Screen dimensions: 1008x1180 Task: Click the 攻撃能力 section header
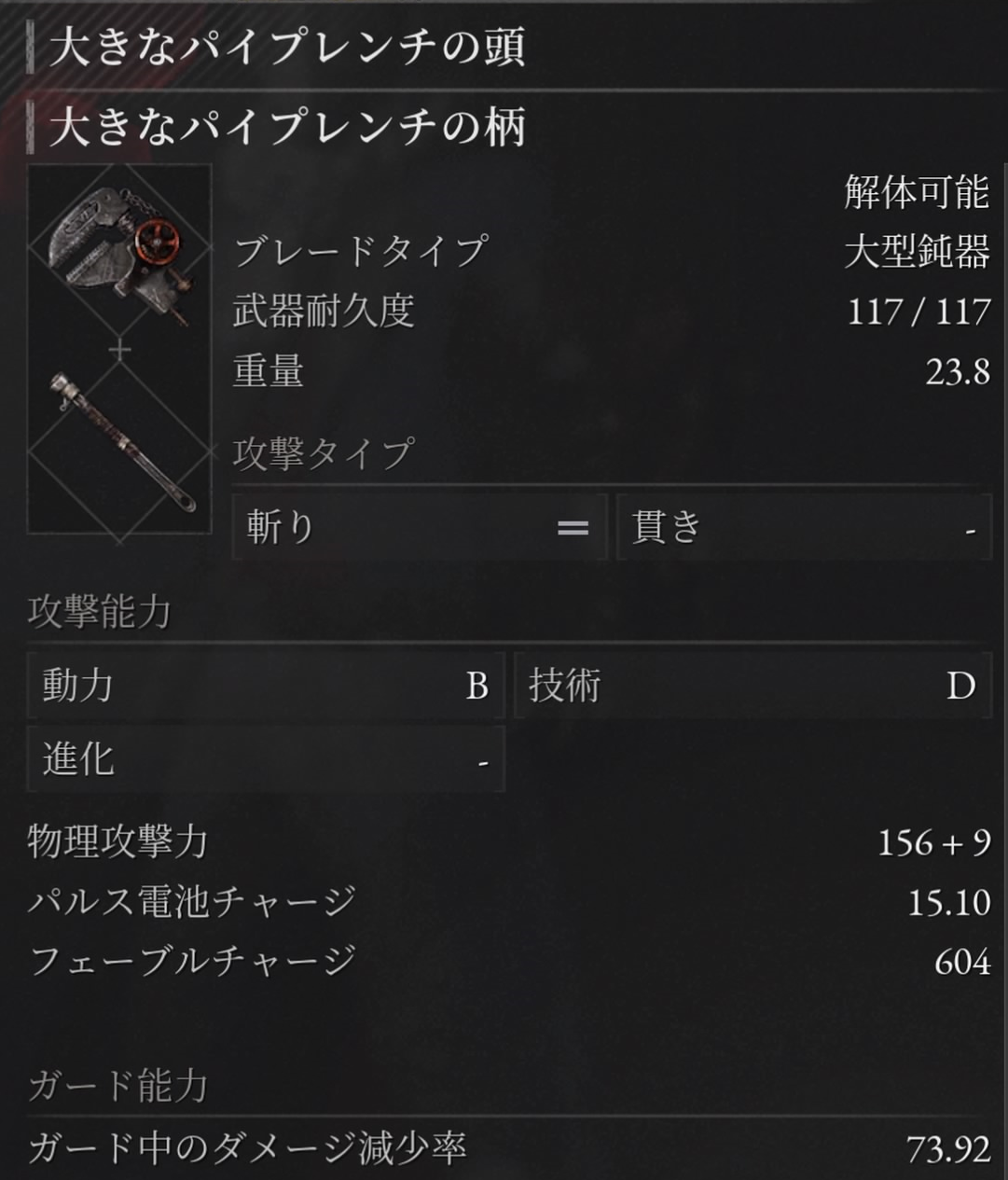pos(99,612)
